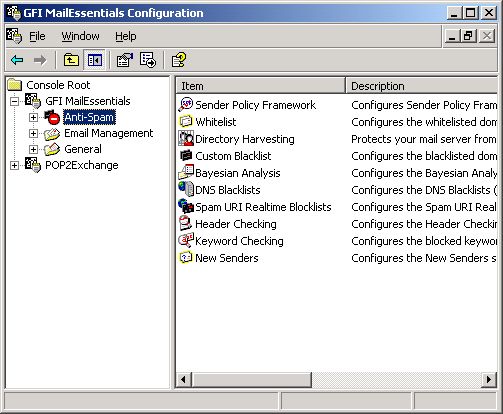
Task: Select the Sender Policy Framework text
Action: [x=255, y=105]
